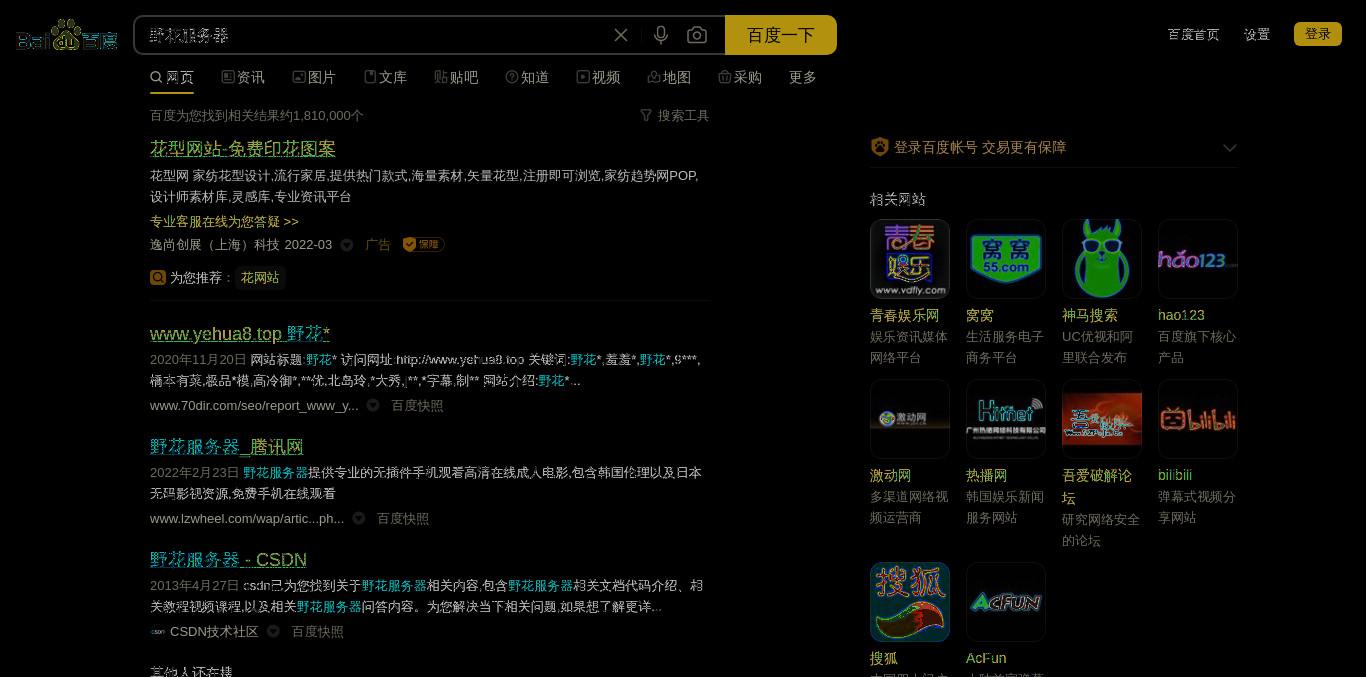The width and height of the screenshot is (1366, 677).
Task: Expand dropdown beside www.lzwheel.com url
Action: point(359,518)
